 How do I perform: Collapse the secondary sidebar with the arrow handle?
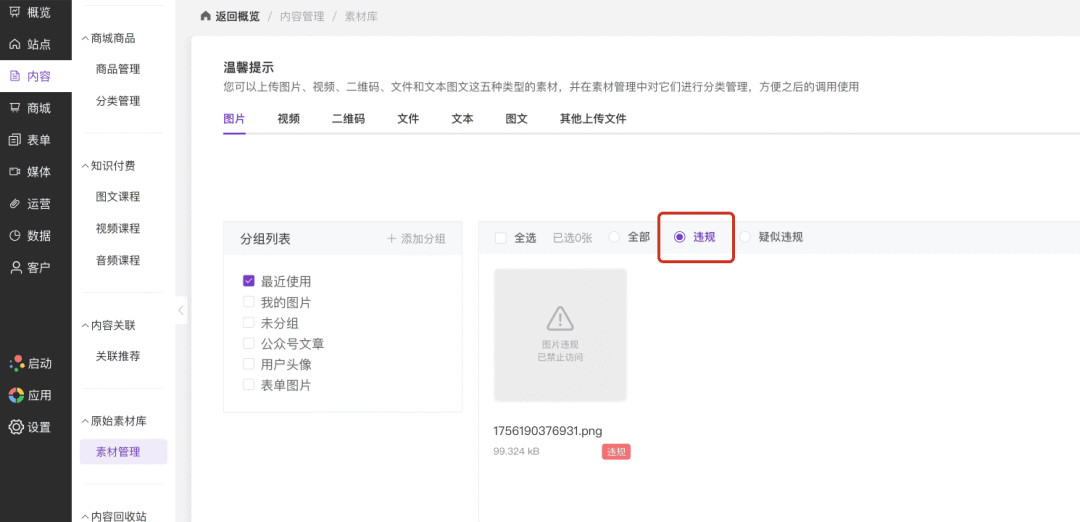(181, 311)
